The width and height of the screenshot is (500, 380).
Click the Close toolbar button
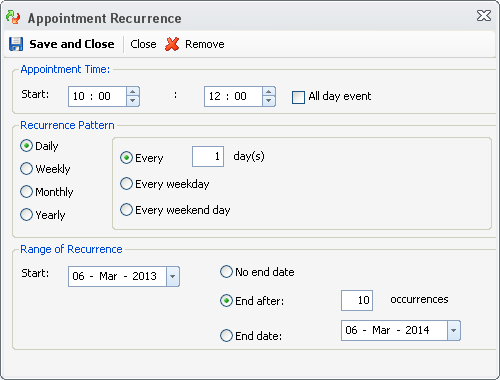143,44
